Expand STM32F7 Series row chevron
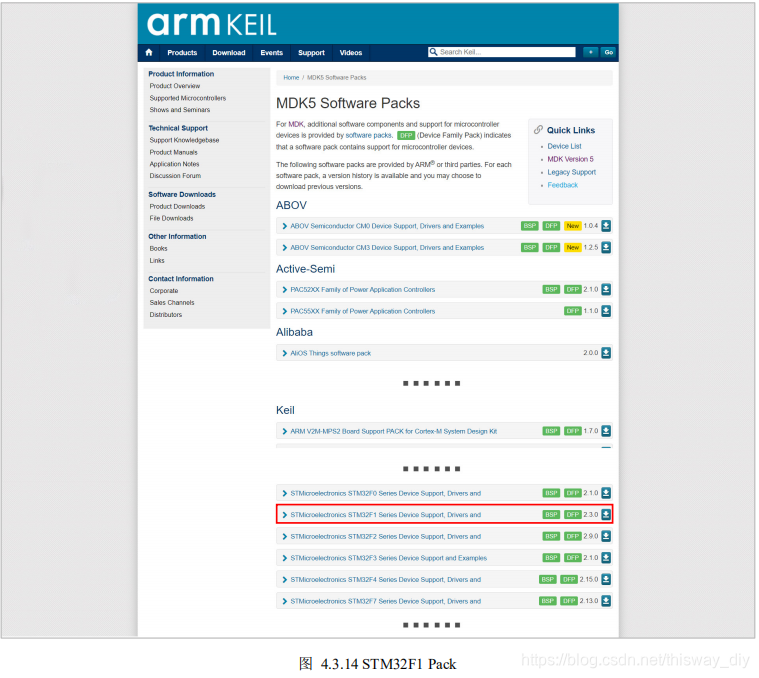Image resolution: width=759 pixels, height=678 pixels. tap(285, 601)
